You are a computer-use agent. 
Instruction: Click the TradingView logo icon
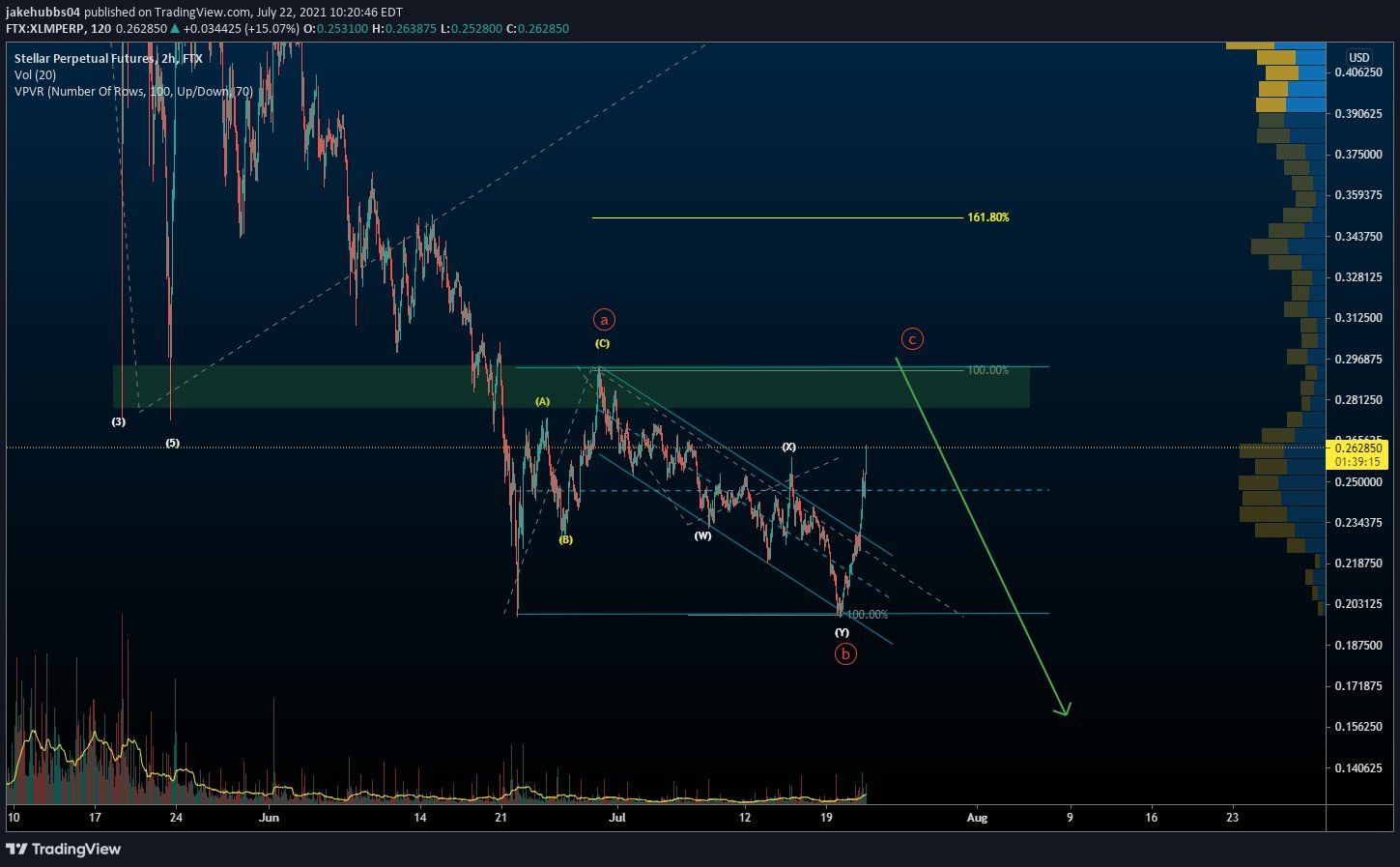18,849
